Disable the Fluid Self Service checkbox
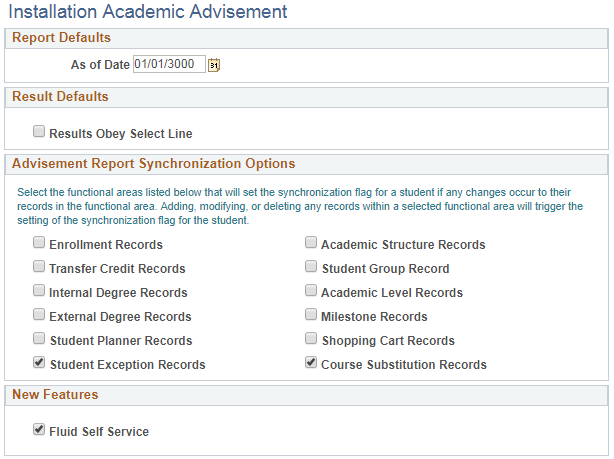This screenshot has width=614, height=459. [39, 430]
